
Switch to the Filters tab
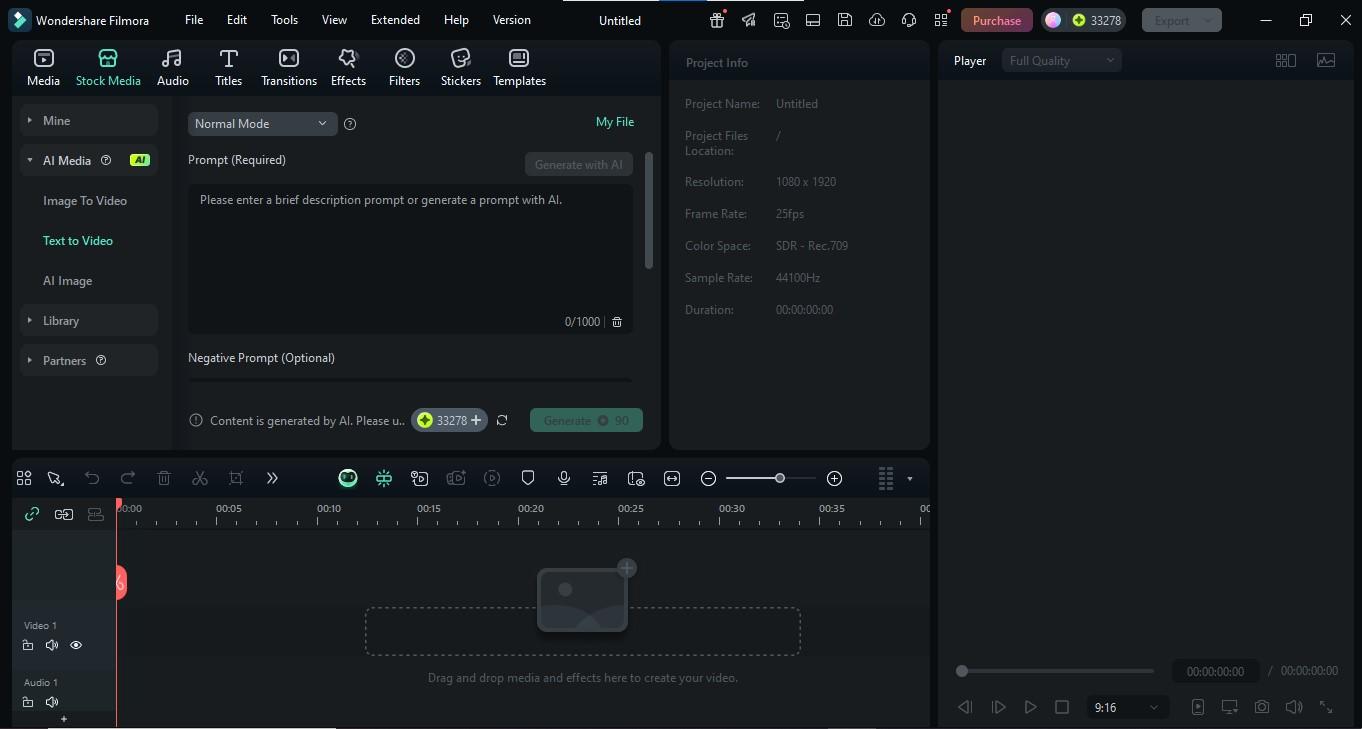pos(404,67)
